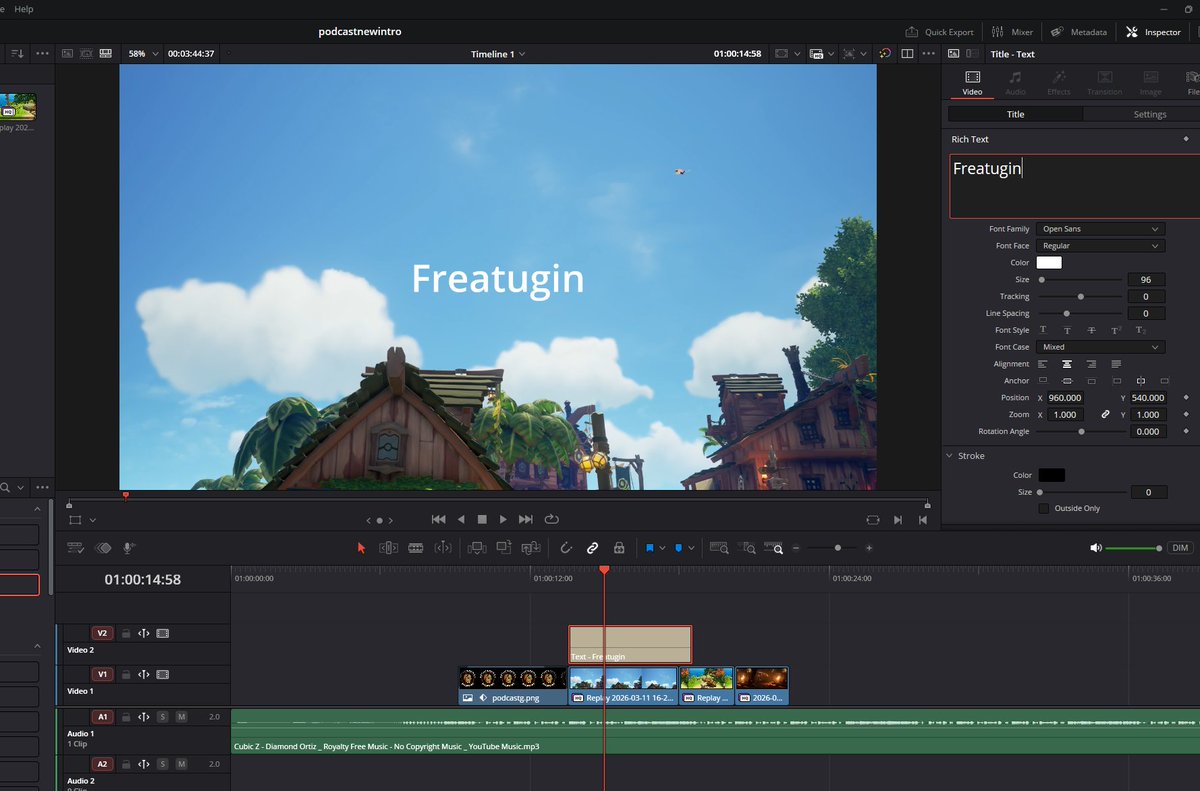Click the timeline zoom-in plus button
Viewport: 1200px width, 791px height.
point(869,548)
